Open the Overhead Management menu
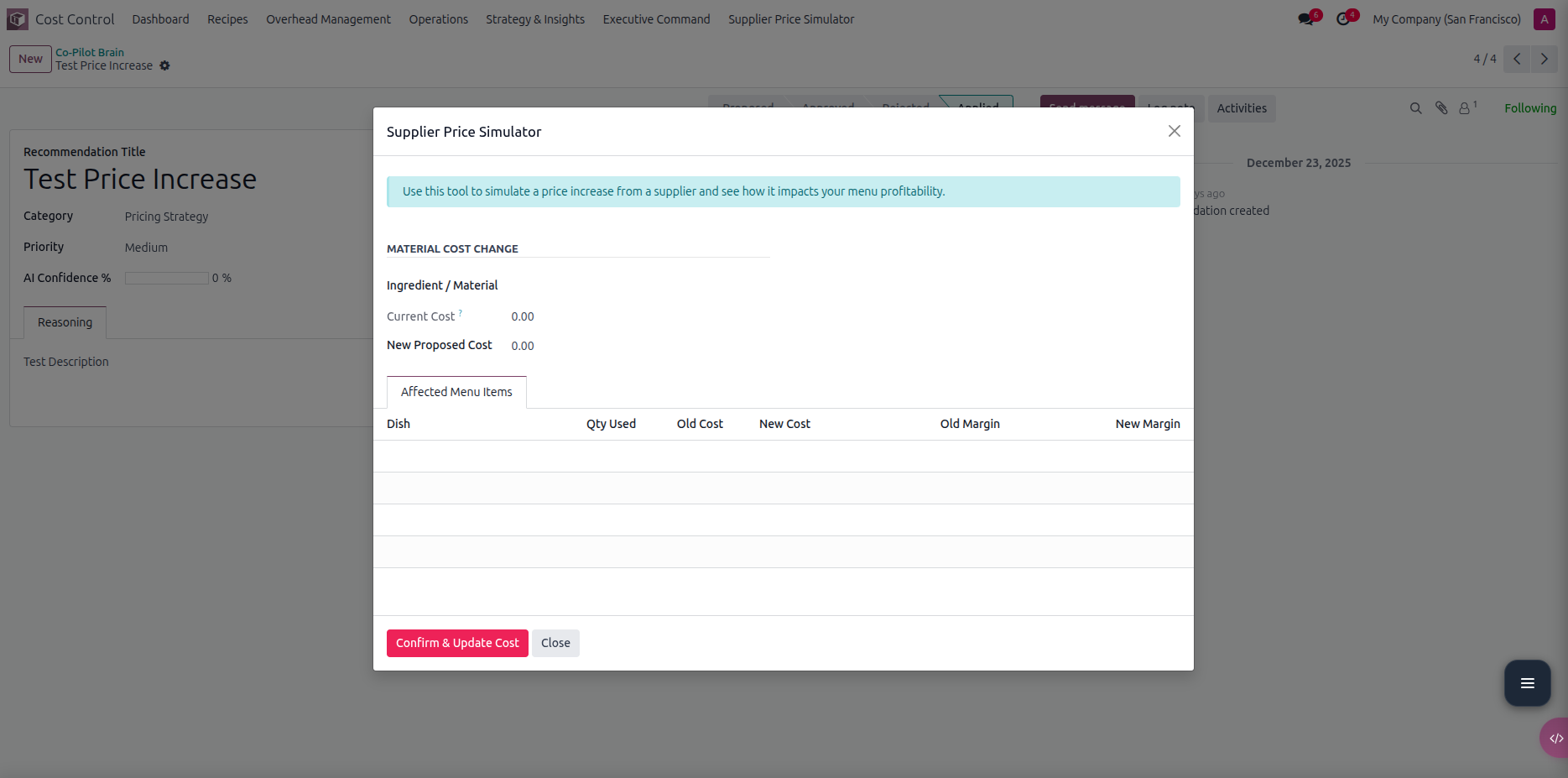This screenshot has width=1568, height=778. pyautogui.click(x=328, y=18)
